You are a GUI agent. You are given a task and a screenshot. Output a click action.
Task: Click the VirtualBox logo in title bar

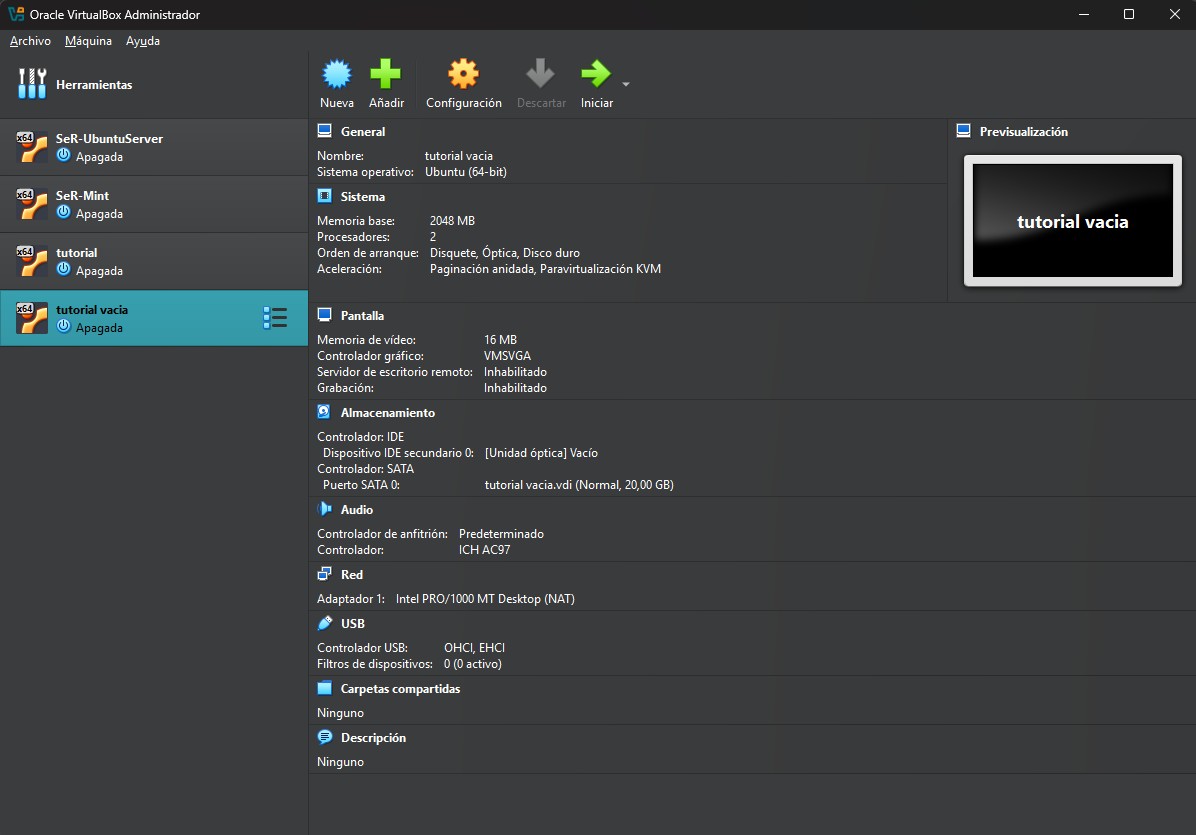click(16, 14)
